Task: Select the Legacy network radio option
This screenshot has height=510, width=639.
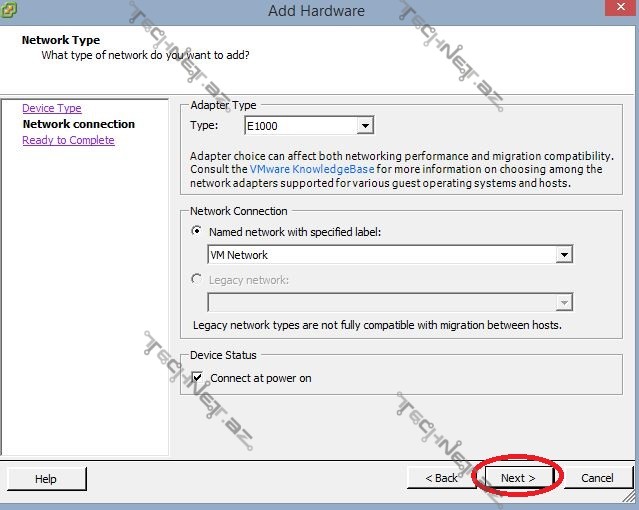Action: click(x=196, y=280)
